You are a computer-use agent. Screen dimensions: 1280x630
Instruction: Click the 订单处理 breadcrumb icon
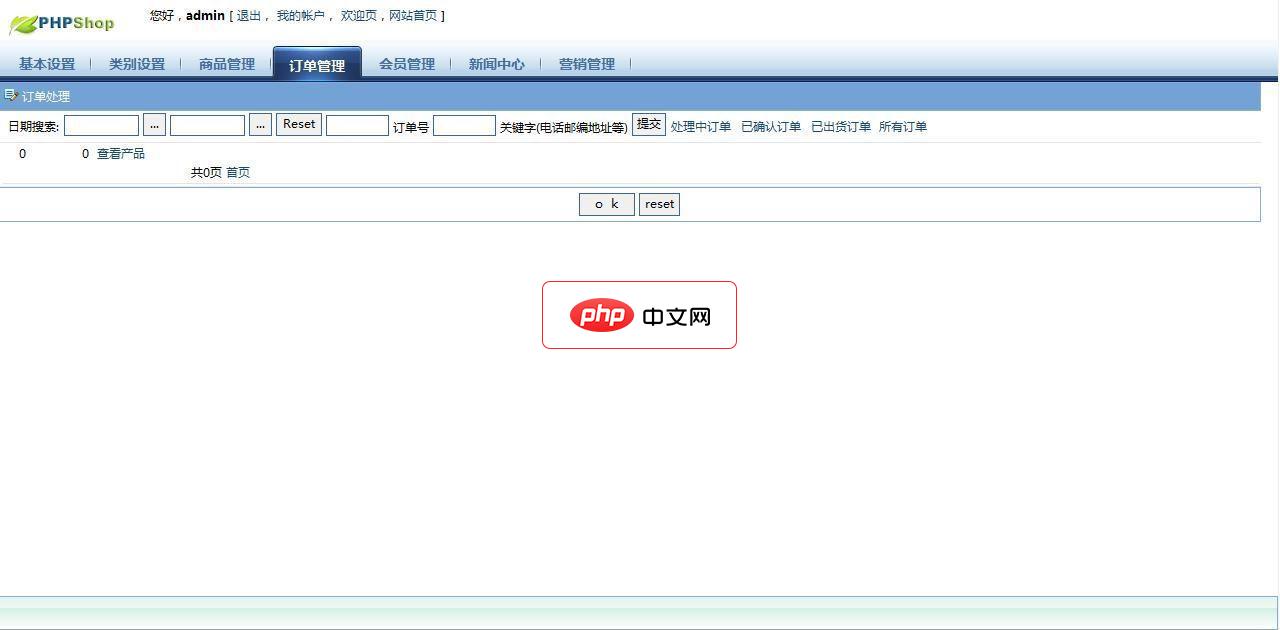pyautogui.click(x=10, y=96)
